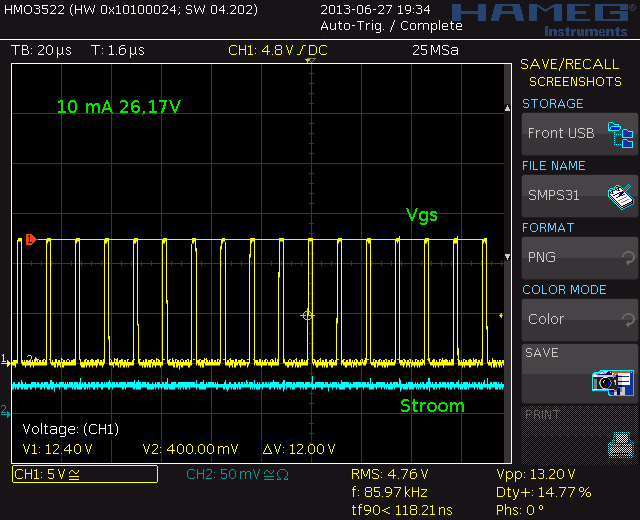Cycle the COLOR MODE option arrow
The width and height of the screenshot is (640, 520).
(627, 319)
